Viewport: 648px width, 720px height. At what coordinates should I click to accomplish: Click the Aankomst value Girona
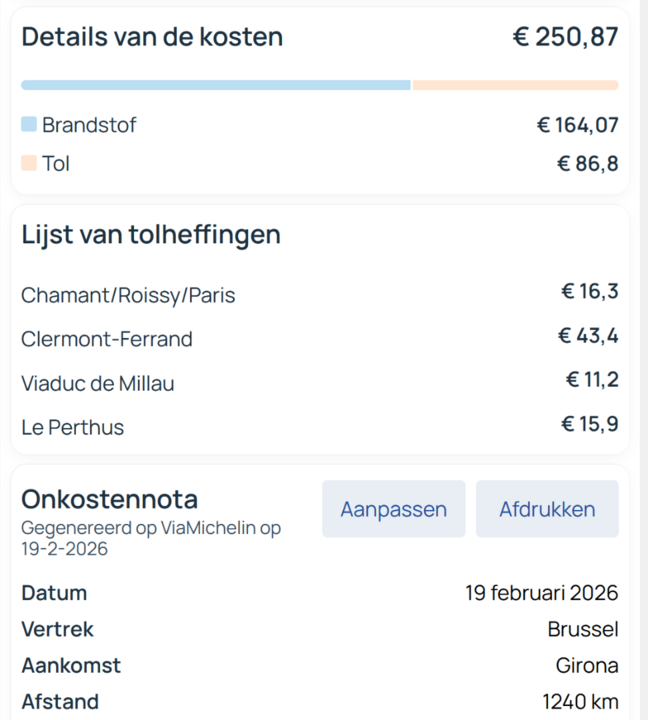[x=586, y=665]
